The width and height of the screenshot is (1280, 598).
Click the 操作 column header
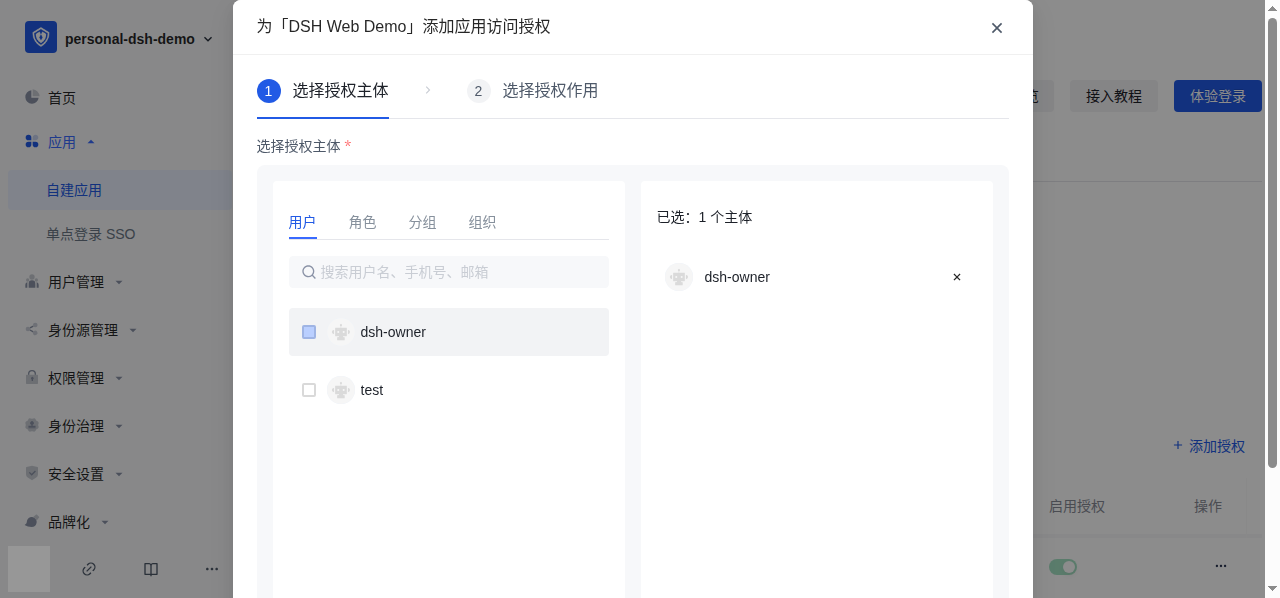coord(1208,506)
